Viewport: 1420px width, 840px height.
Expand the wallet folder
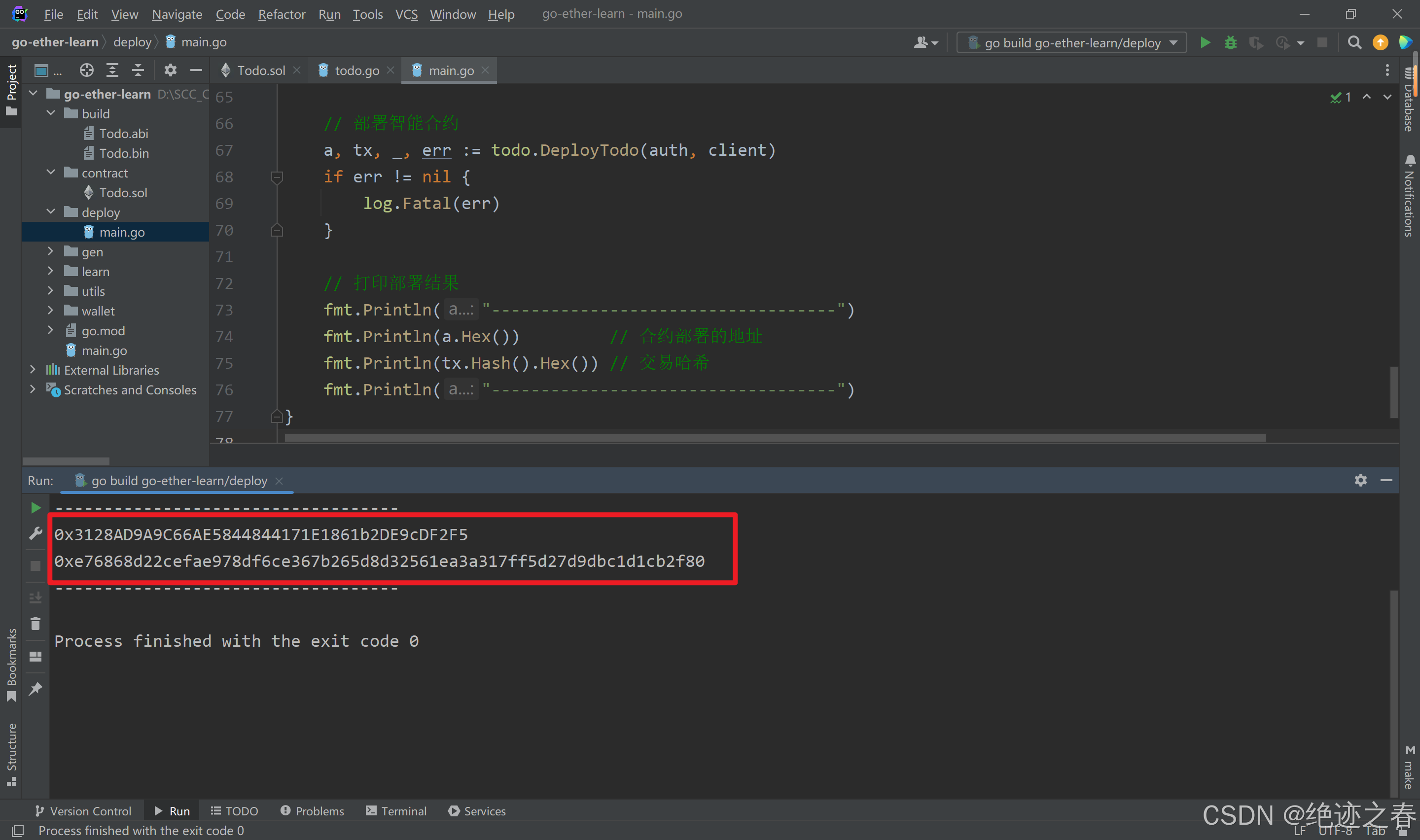50,310
